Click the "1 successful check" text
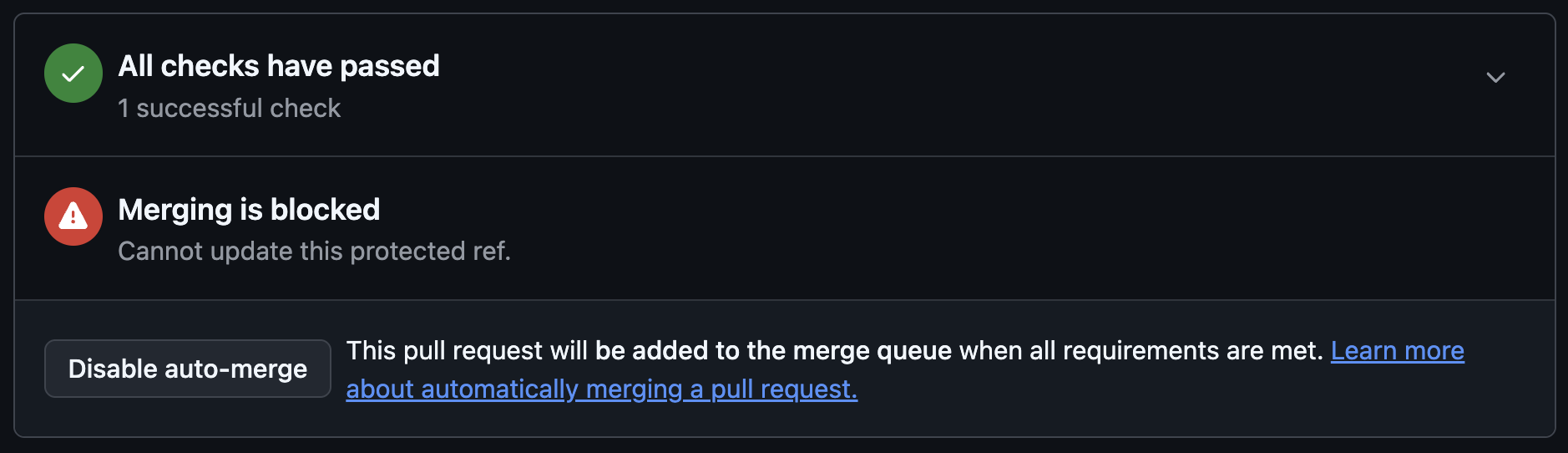 pyautogui.click(x=230, y=109)
